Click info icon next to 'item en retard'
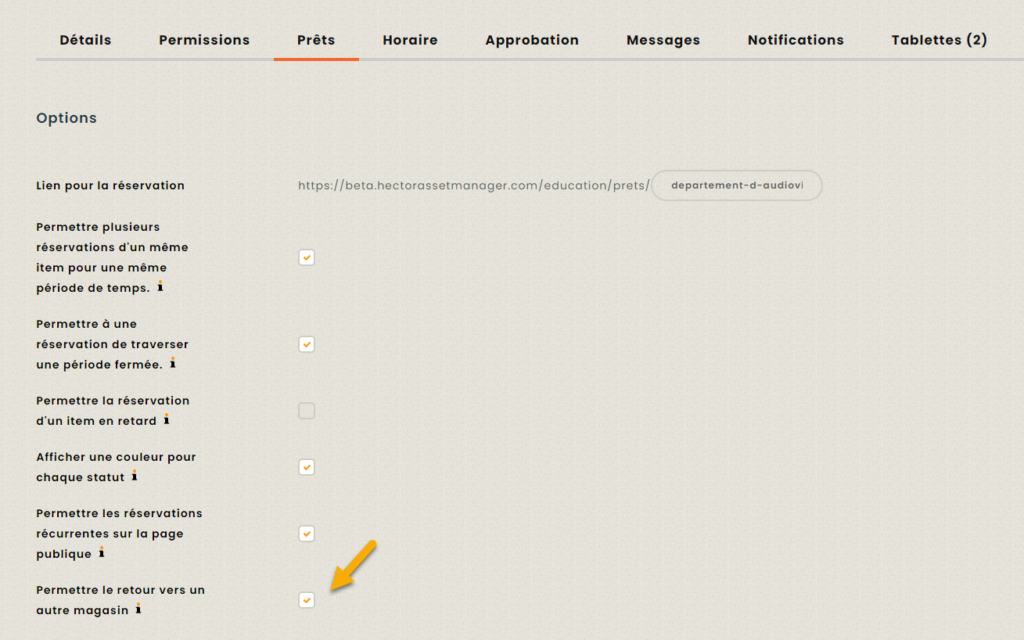 (x=166, y=420)
